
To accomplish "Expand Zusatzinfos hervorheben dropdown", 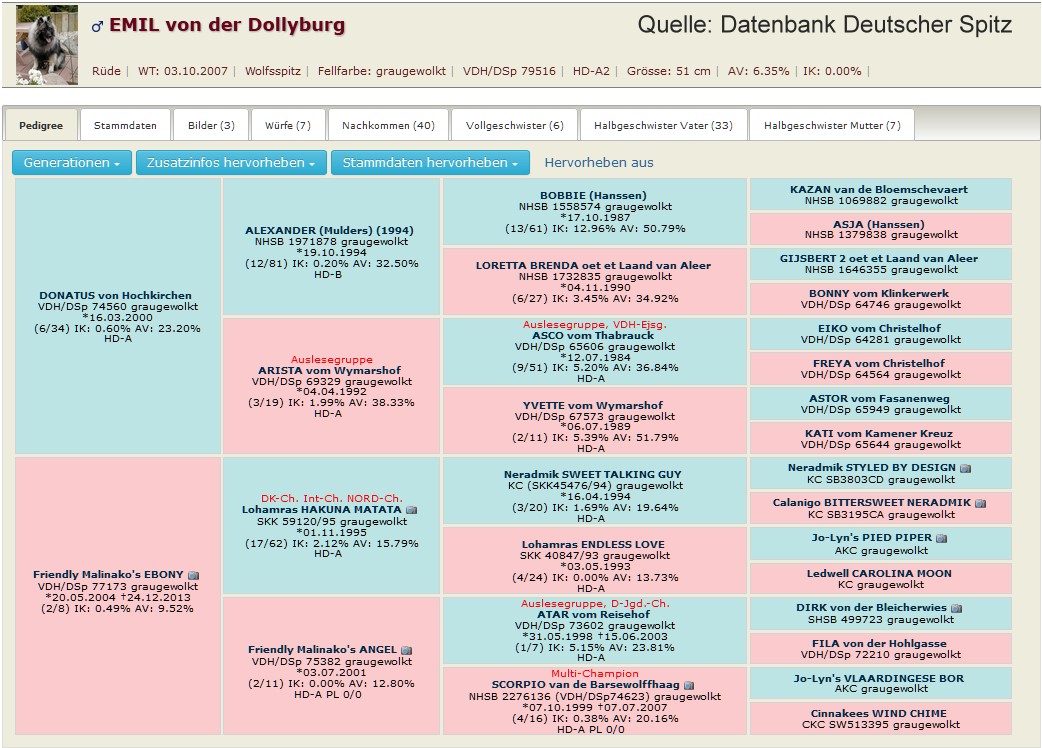I will (x=231, y=162).
